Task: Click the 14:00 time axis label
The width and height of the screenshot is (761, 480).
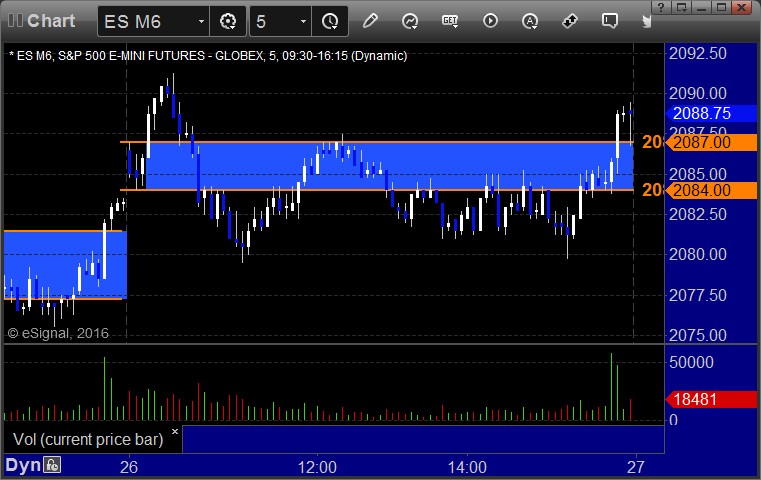Action: click(x=467, y=467)
